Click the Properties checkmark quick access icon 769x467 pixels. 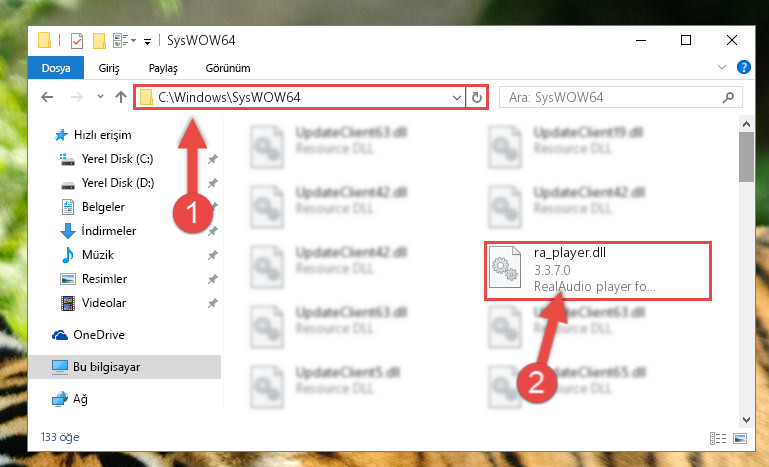[x=77, y=41]
